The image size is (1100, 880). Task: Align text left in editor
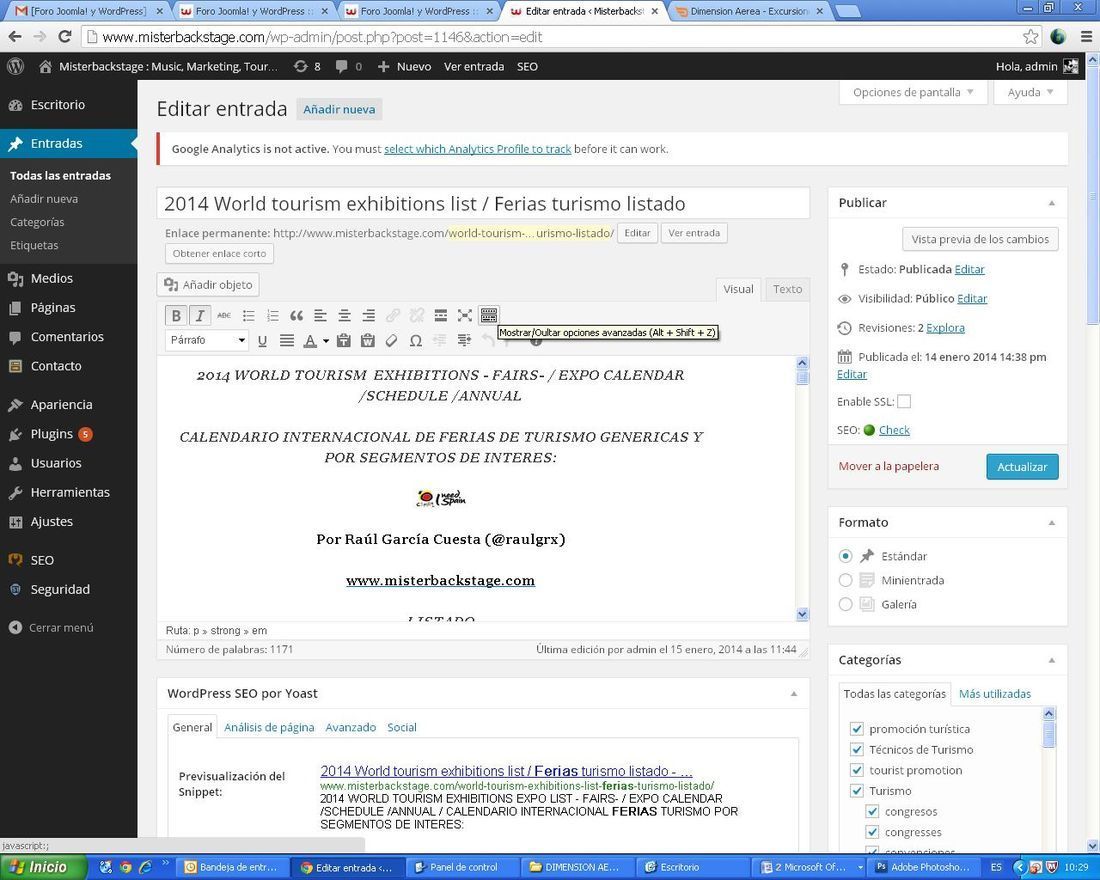click(x=321, y=316)
